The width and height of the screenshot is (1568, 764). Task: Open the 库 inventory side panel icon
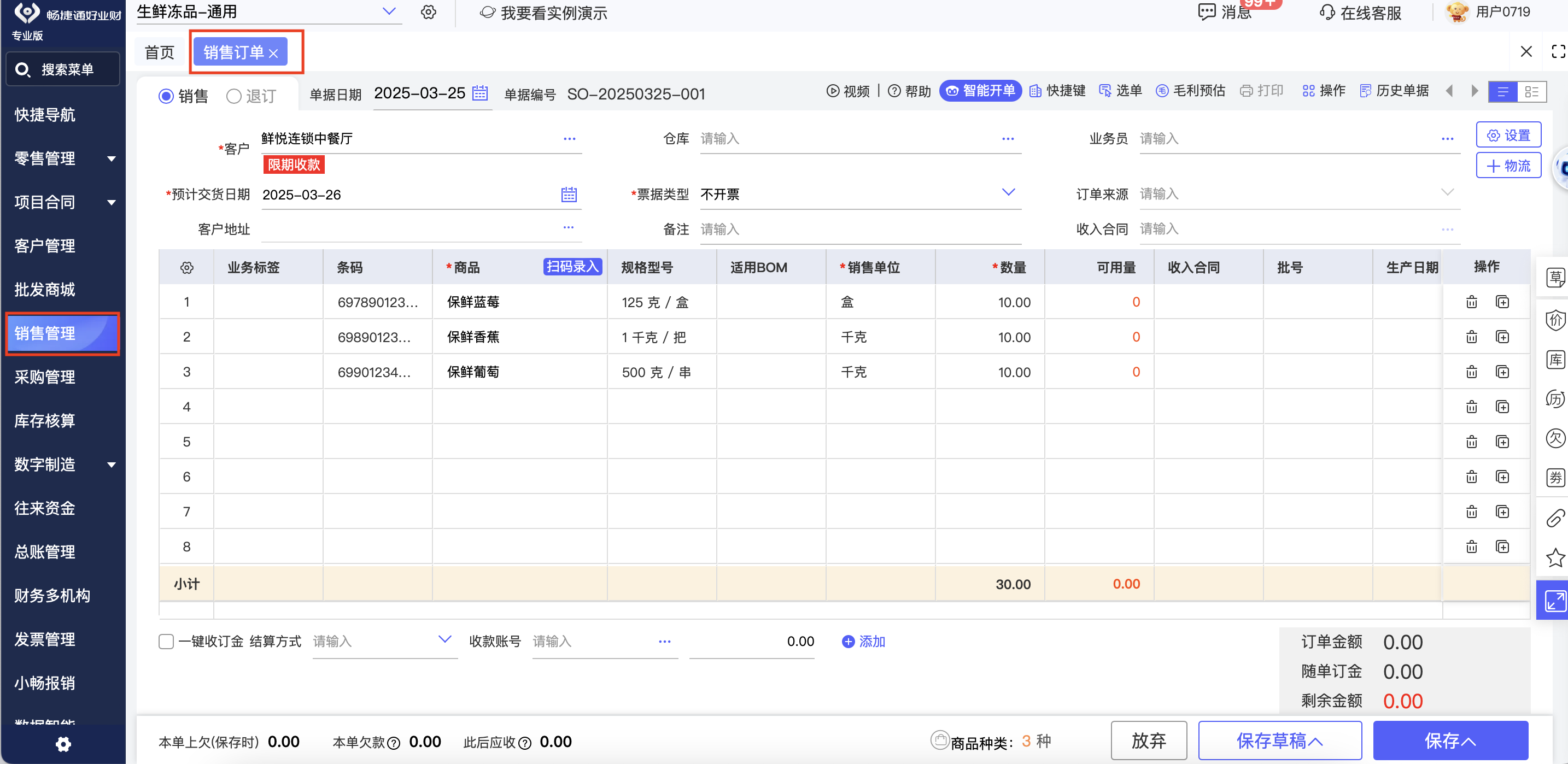(x=1555, y=360)
